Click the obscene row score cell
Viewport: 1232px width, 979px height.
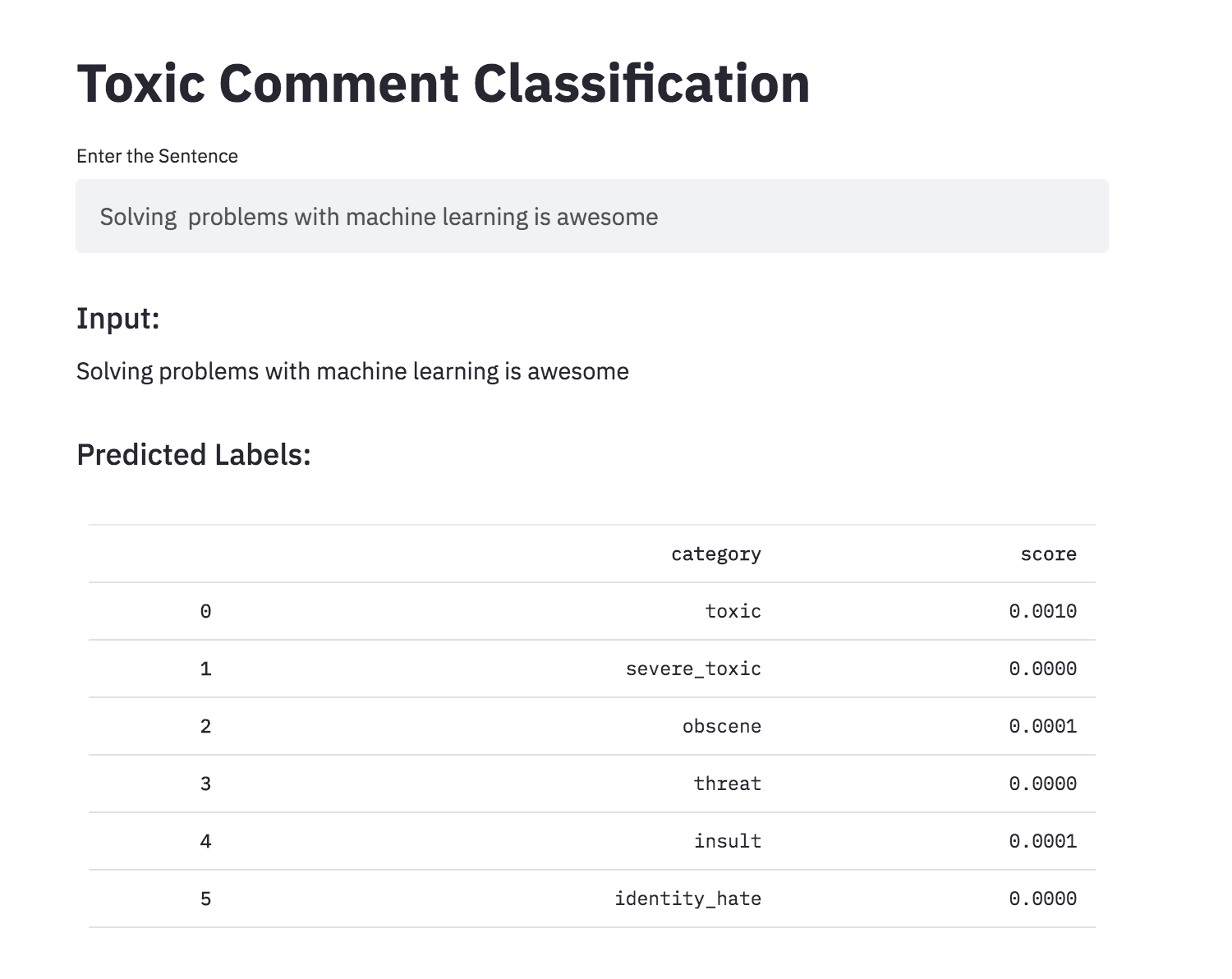point(1042,726)
